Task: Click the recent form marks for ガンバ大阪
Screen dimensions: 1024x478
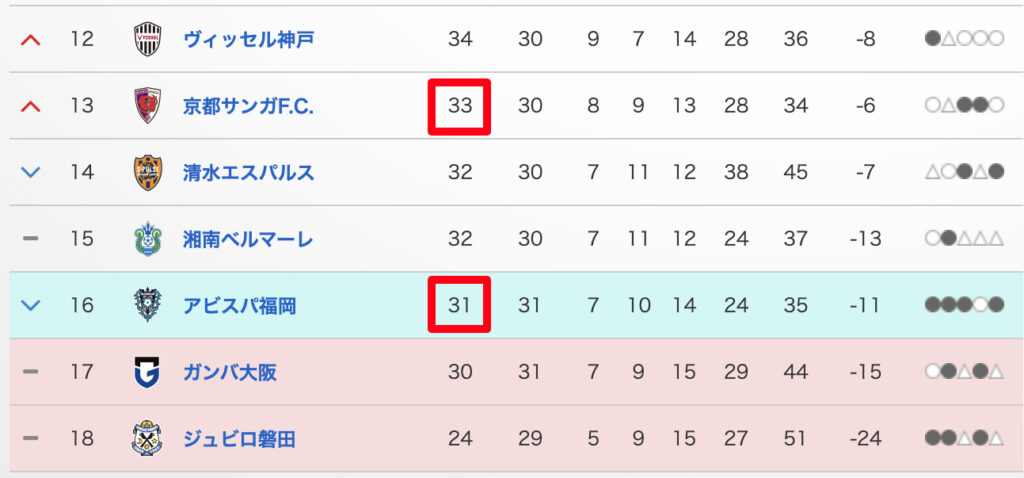Action: pos(964,372)
